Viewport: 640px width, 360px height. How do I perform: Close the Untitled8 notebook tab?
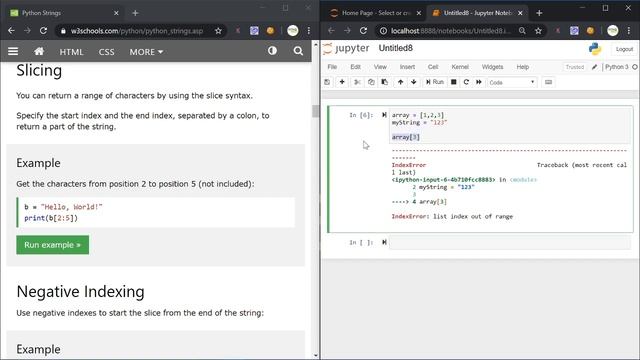click(x=520, y=13)
